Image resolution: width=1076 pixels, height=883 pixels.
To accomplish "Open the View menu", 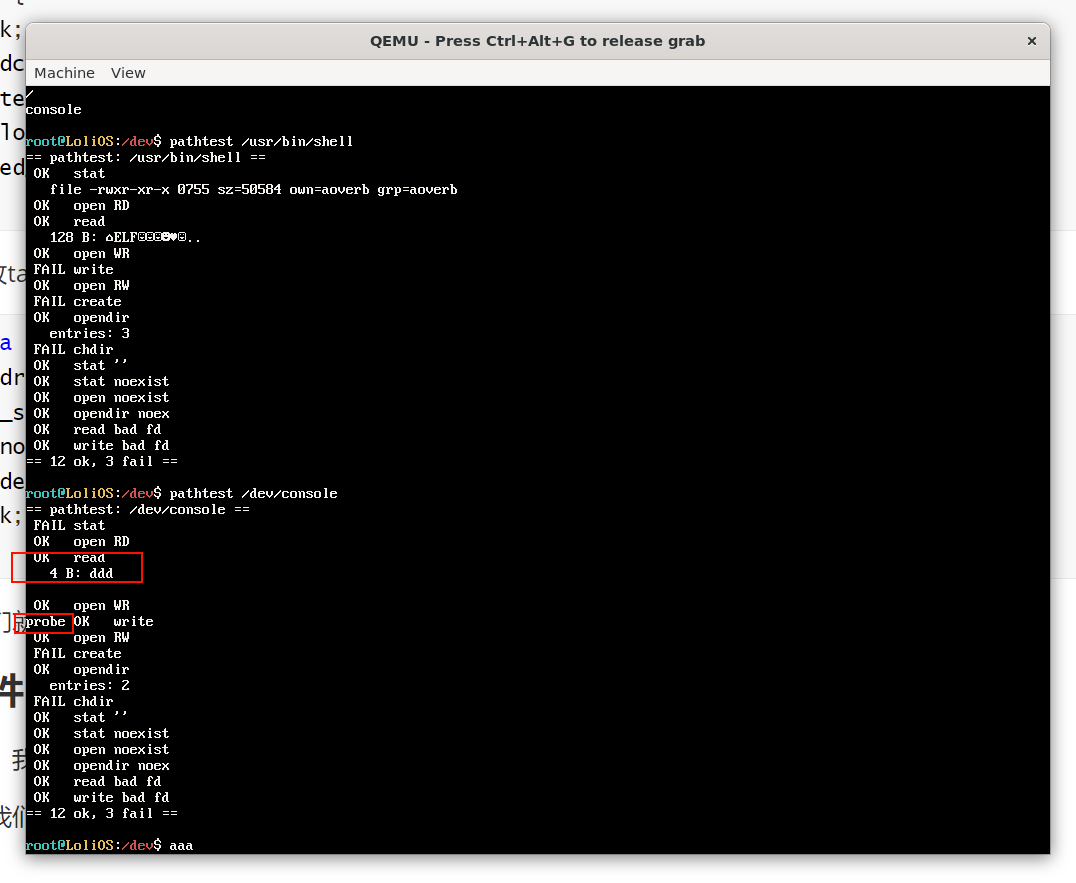I will point(128,73).
